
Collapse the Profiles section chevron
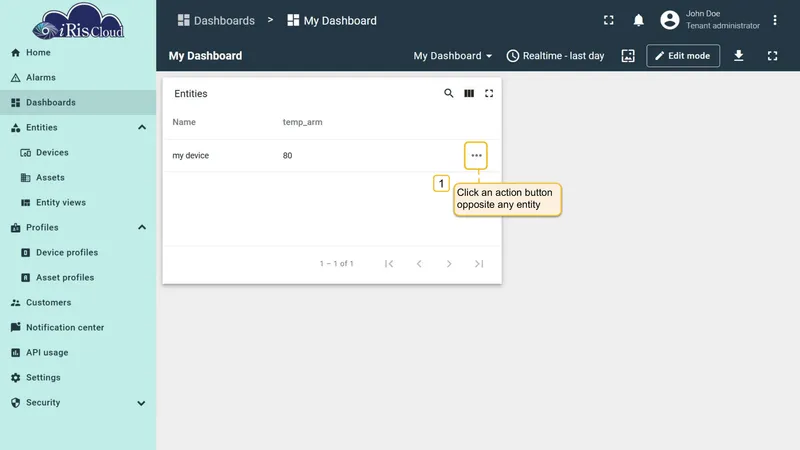tap(142, 228)
